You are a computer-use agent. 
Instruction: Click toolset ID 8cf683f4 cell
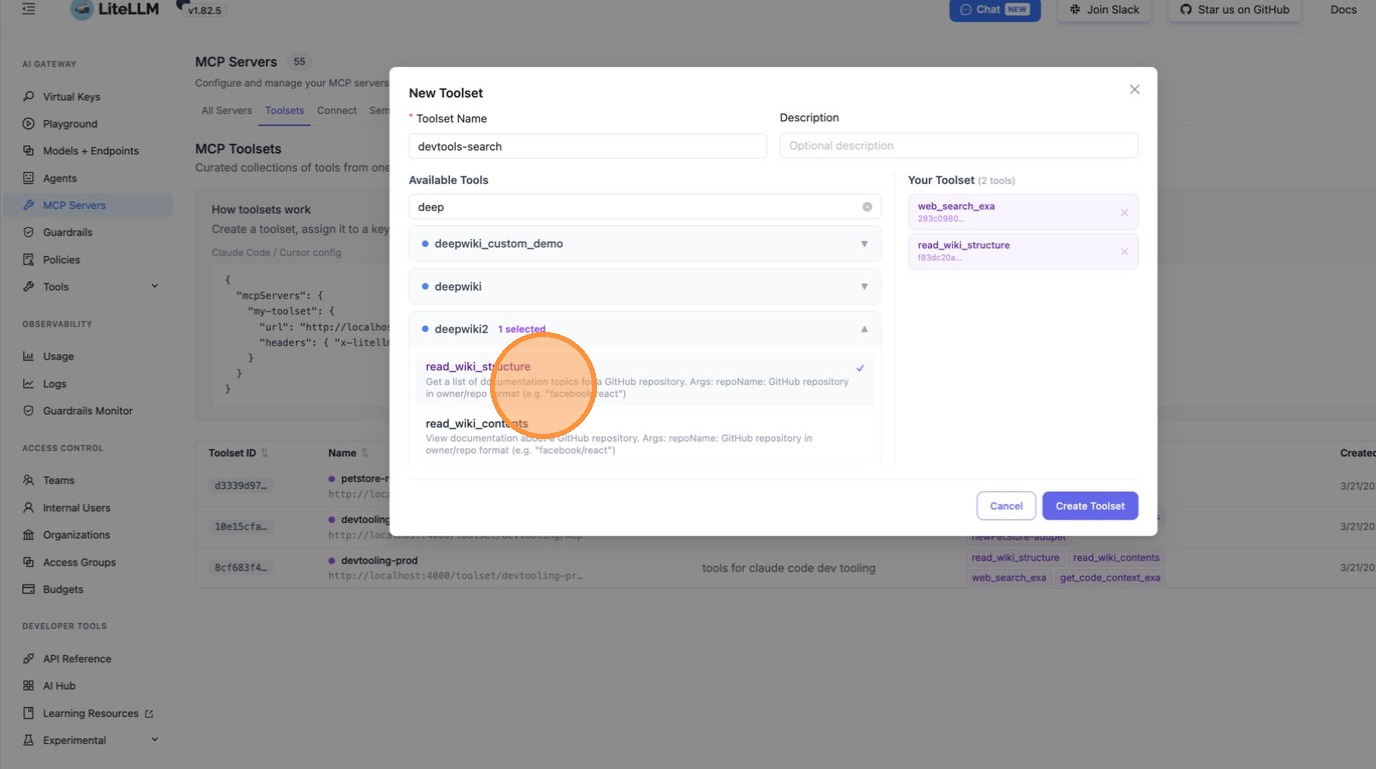point(241,568)
